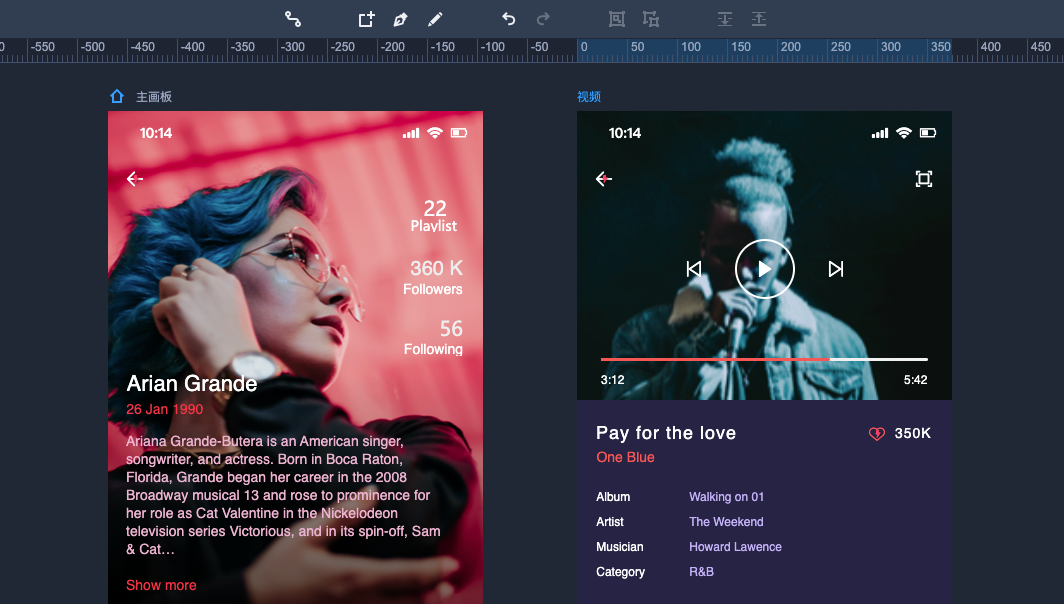Click the 'One Blue' subtitle
The width and height of the screenshot is (1064, 604).
point(625,457)
